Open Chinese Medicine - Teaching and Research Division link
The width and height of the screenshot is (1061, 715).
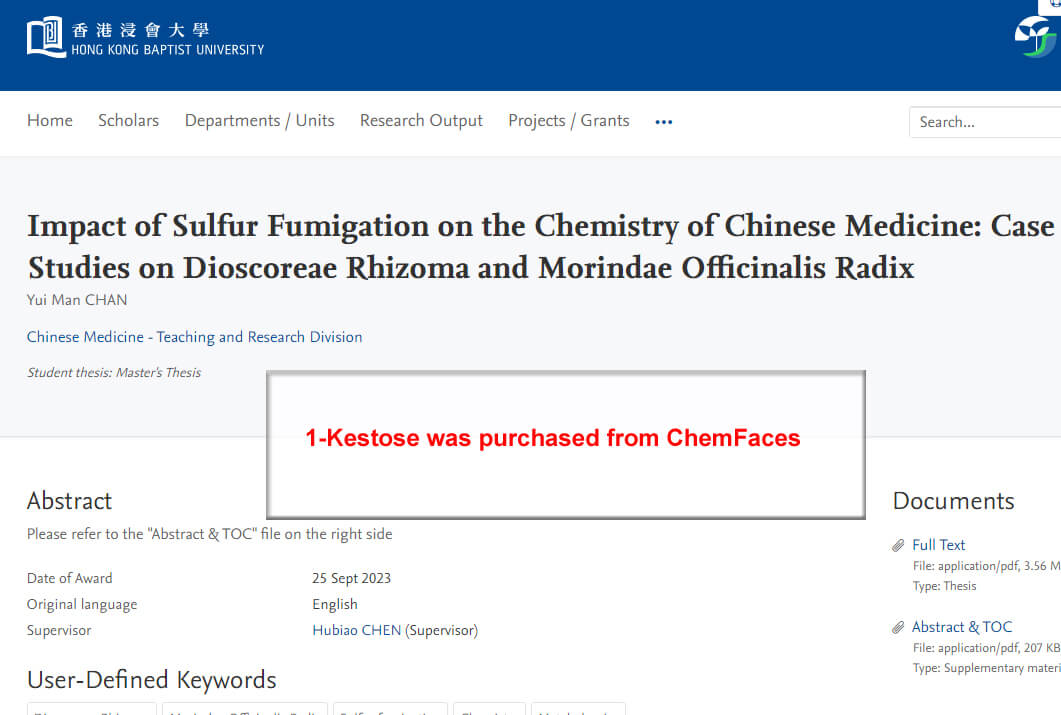pos(195,337)
